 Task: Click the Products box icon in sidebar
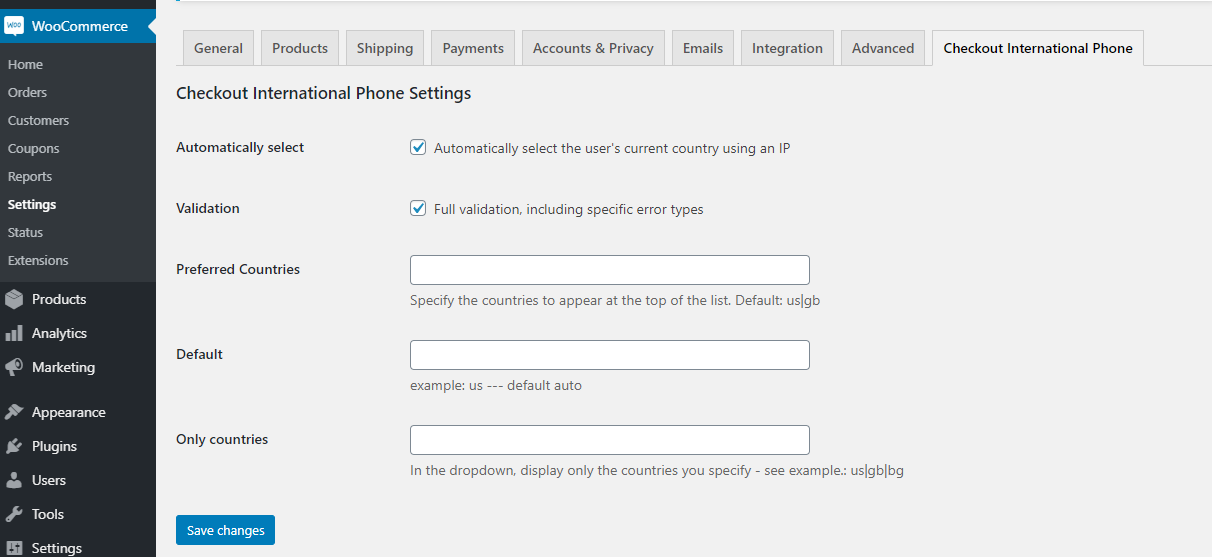[14, 299]
